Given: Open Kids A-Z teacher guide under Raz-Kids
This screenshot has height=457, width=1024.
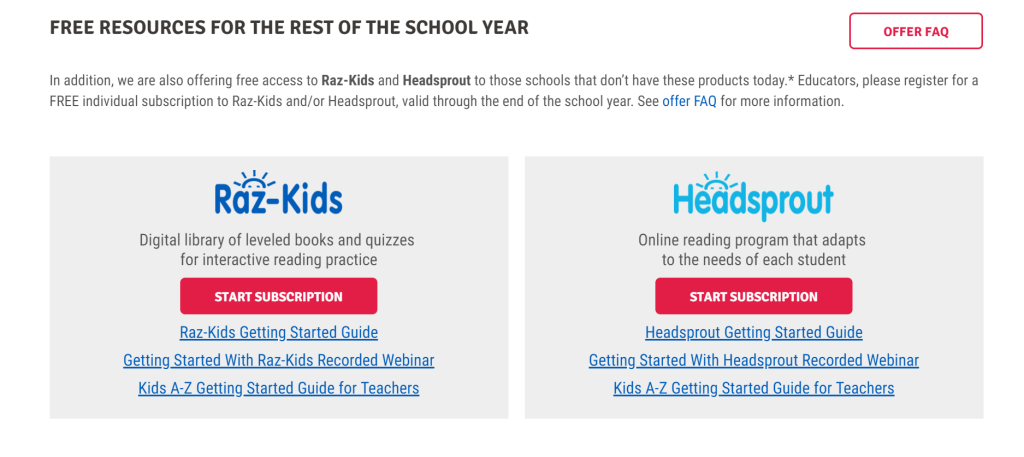Looking at the screenshot, I should [278, 388].
